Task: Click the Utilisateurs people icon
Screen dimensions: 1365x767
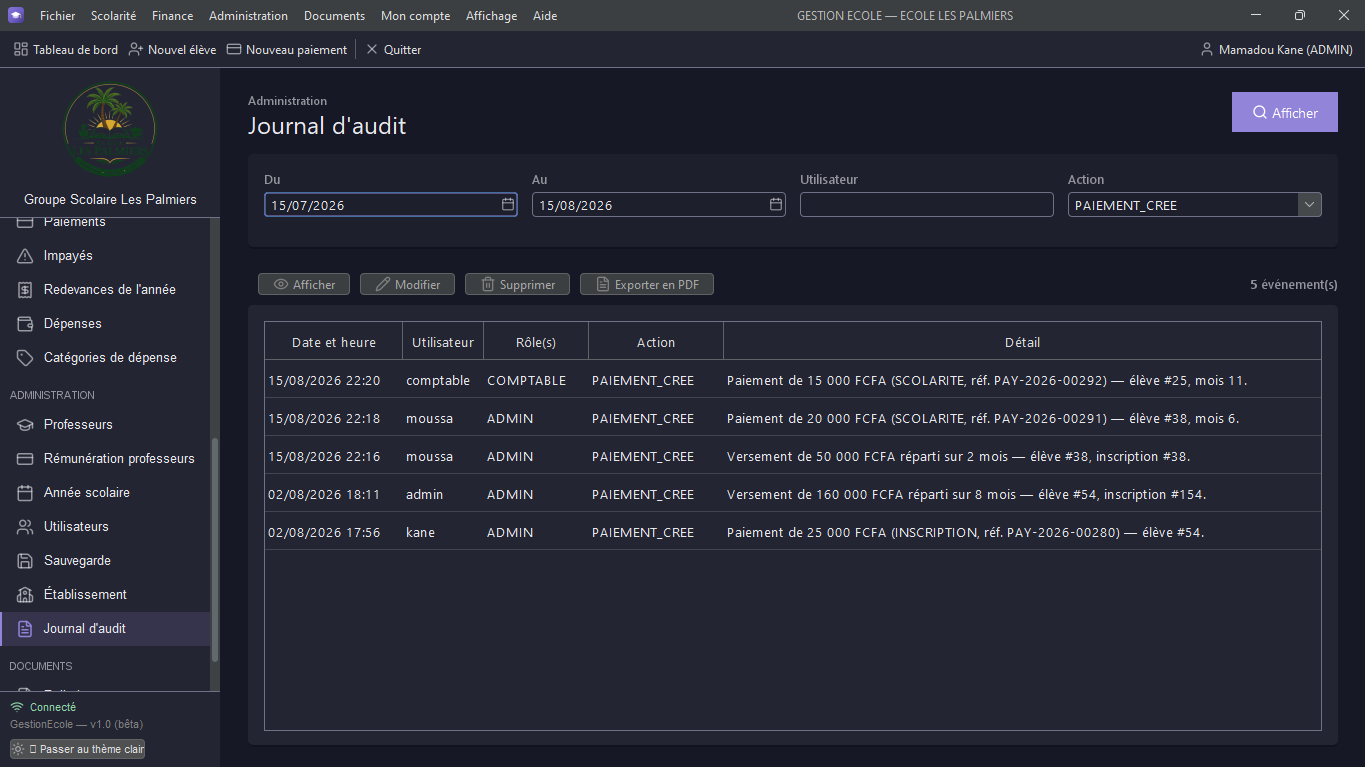Action: coord(25,527)
